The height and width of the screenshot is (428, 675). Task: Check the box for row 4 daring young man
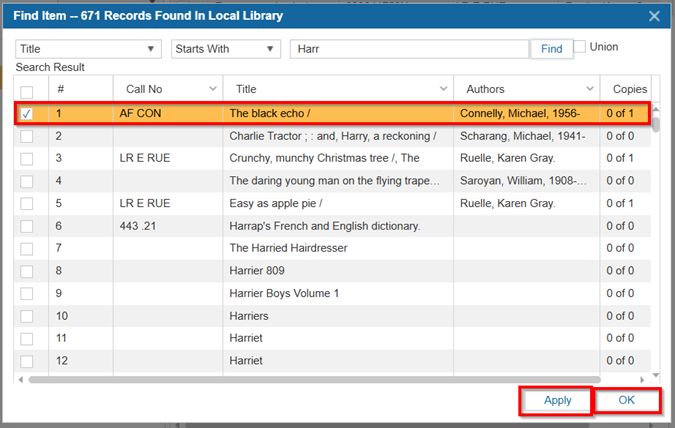pyautogui.click(x=27, y=181)
